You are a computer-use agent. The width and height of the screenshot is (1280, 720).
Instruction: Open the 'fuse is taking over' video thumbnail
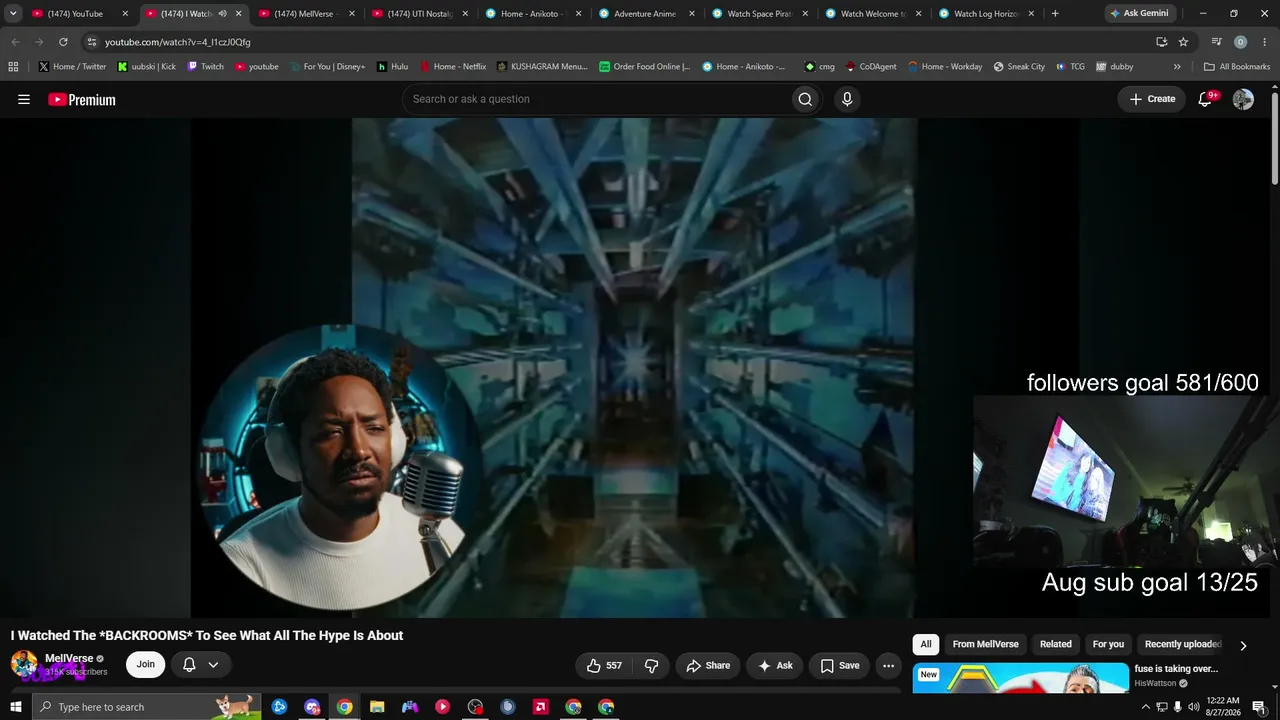click(x=1020, y=678)
